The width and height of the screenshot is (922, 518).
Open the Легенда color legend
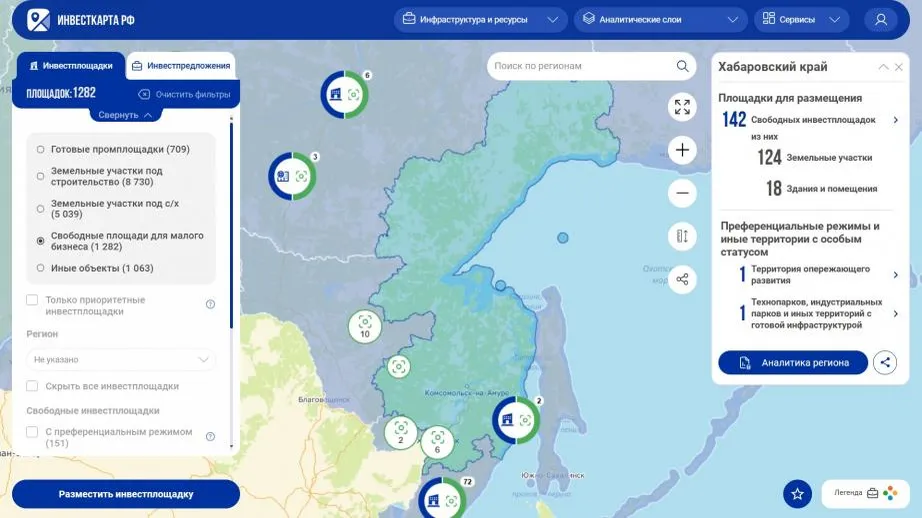coord(866,493)
